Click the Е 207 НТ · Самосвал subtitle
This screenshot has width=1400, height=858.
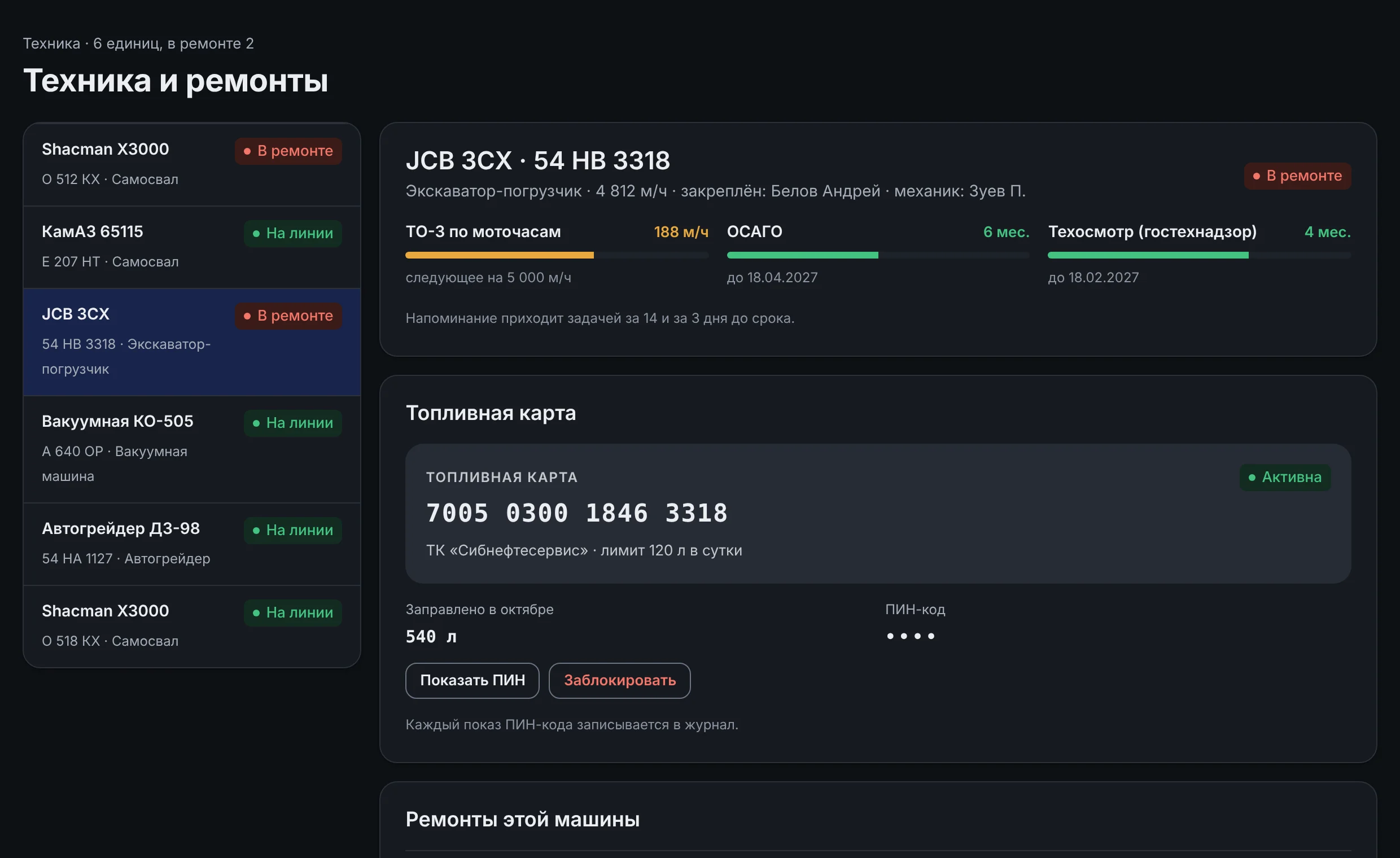[110, 262]
